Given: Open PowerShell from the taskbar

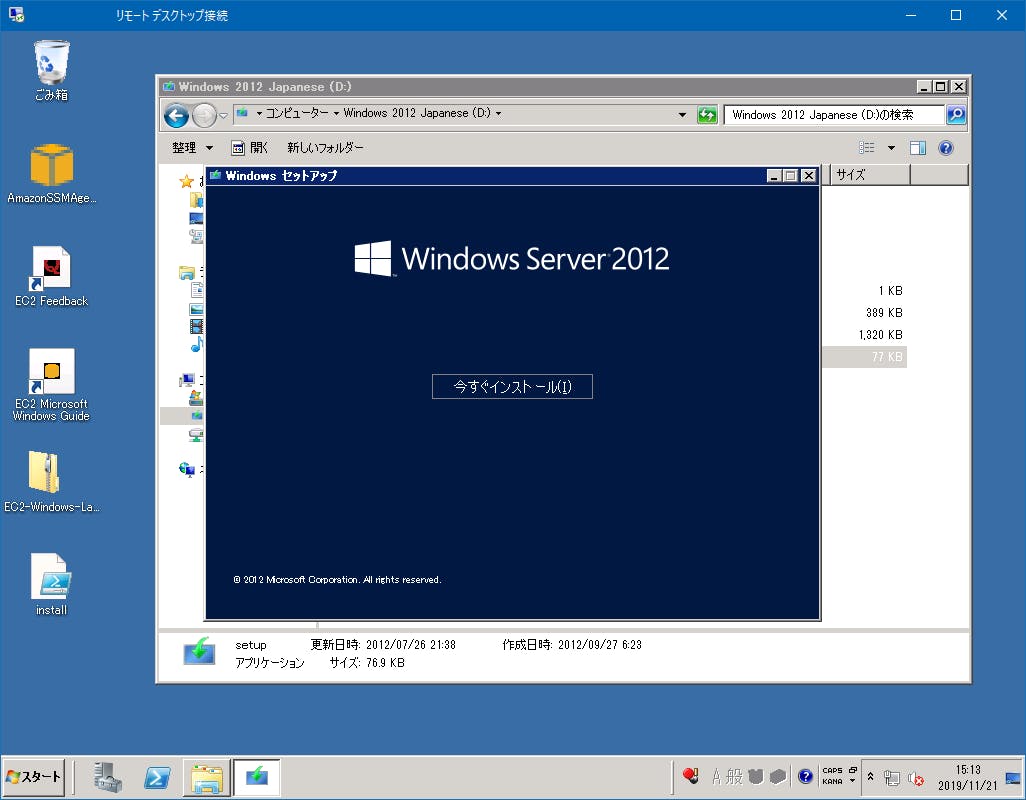Looking at the screenshot, I should 157,777.
